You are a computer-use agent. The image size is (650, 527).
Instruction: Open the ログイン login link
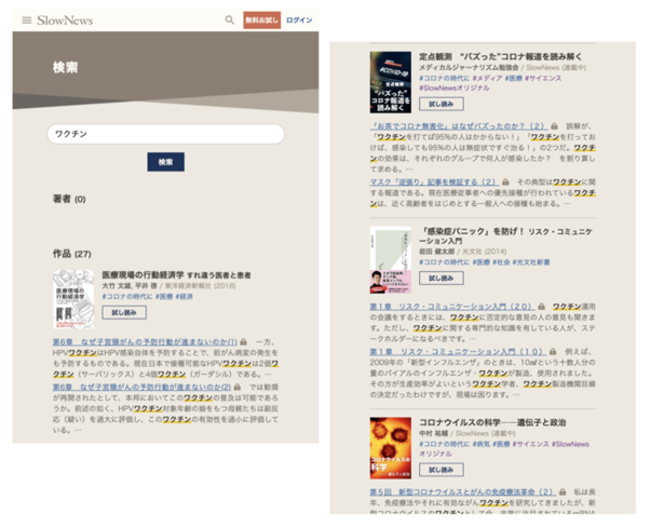[298, 20]
